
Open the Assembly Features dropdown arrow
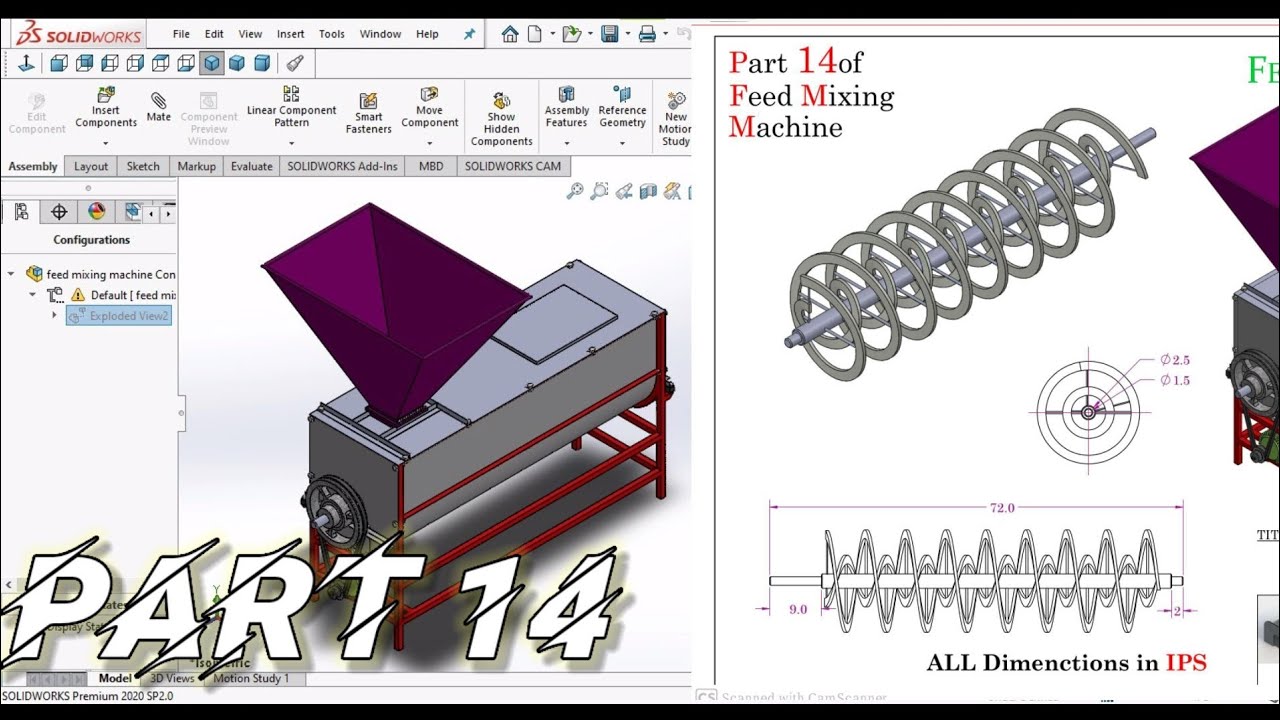566,143
